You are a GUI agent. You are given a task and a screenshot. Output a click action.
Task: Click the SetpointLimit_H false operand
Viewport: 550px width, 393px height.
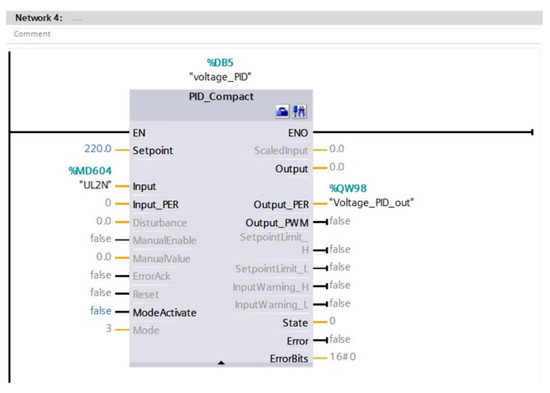(x=340, y=249)
